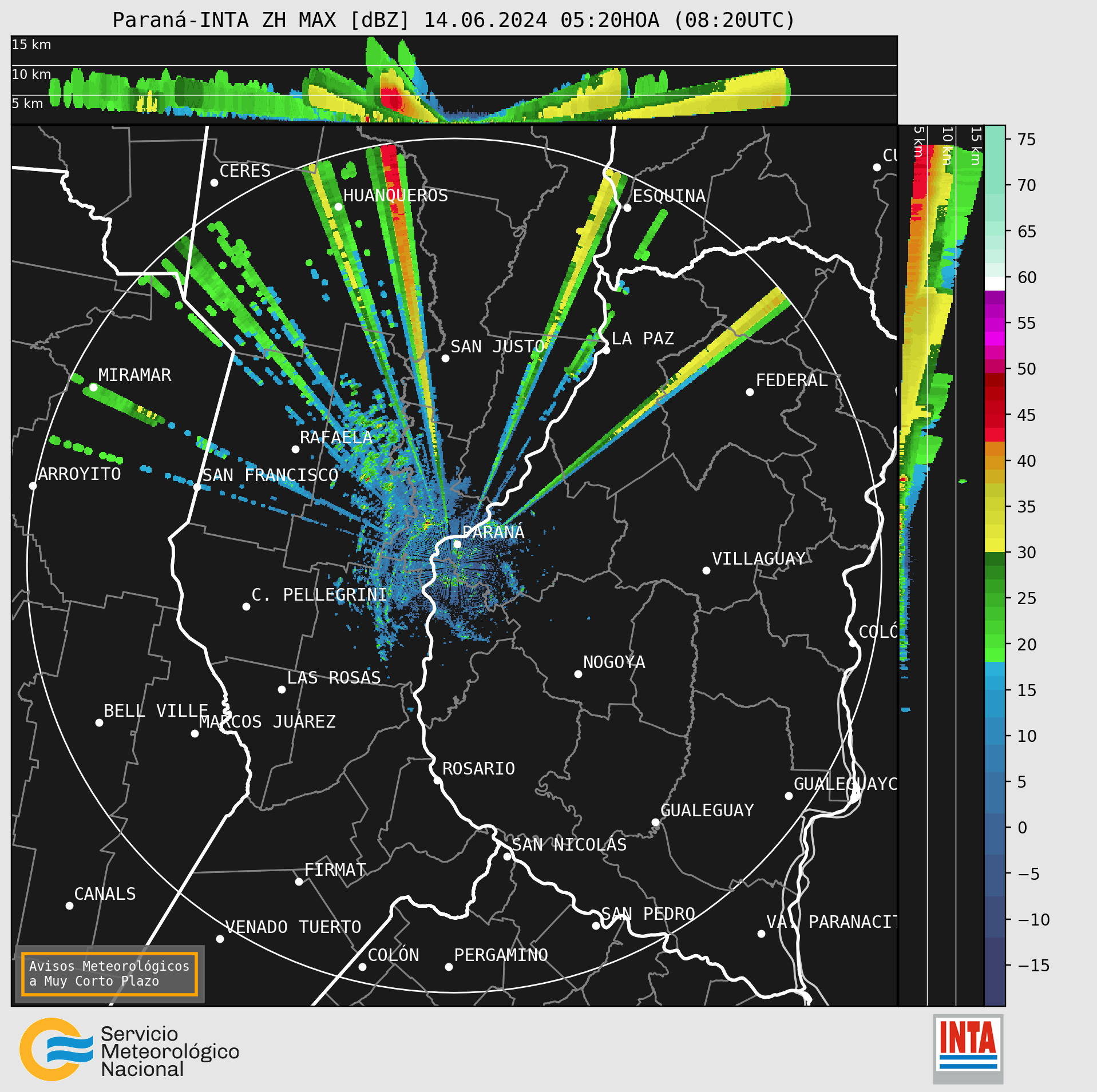The width and height of the screenshot is (1097, 1092).
Task: Select the ESQUINA city marker dot
Action: (x=627, y=208)
